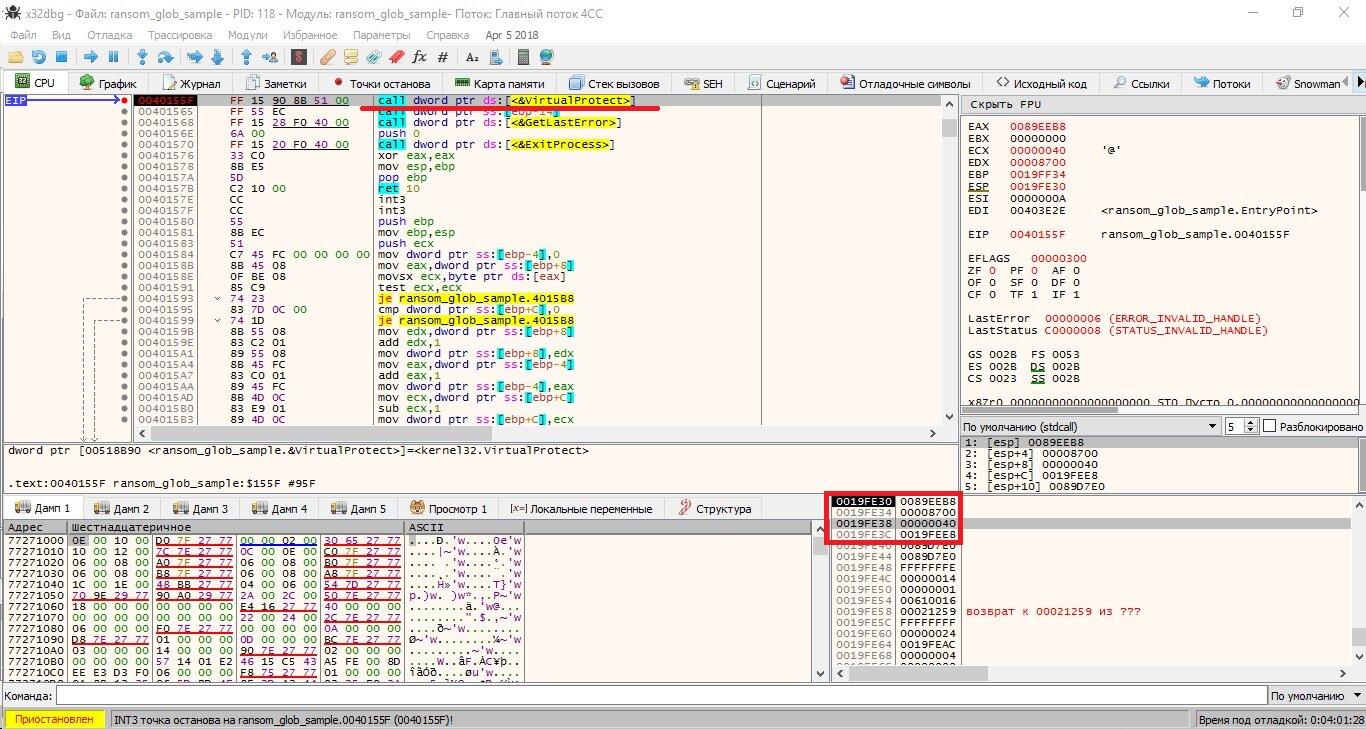Open Labels with the paperclip icon
The image size is (1366, 729).
373,57
